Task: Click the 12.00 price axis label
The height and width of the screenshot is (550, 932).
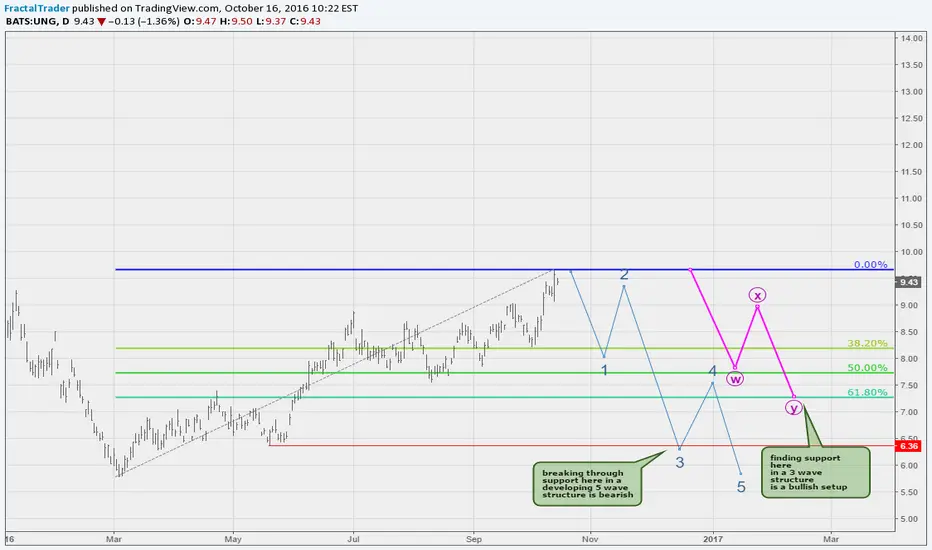Action: 911,145
